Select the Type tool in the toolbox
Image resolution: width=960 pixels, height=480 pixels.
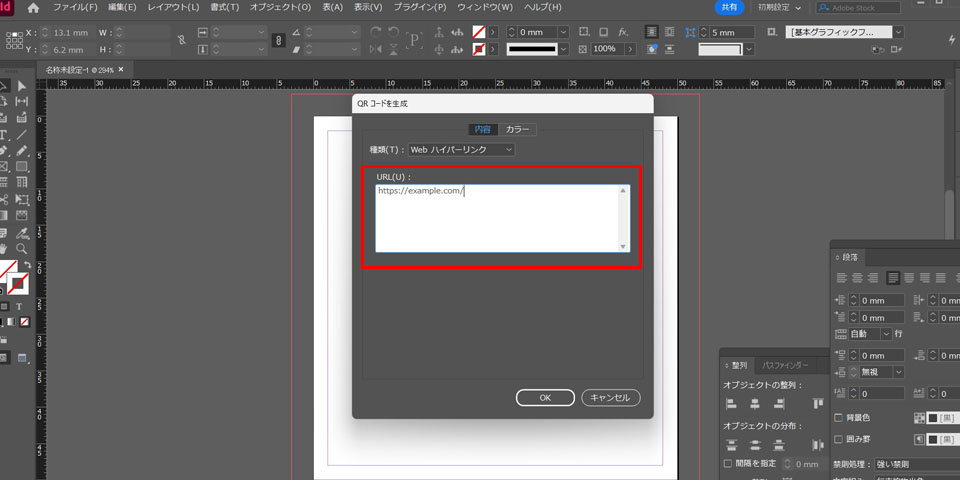[4, 134]
